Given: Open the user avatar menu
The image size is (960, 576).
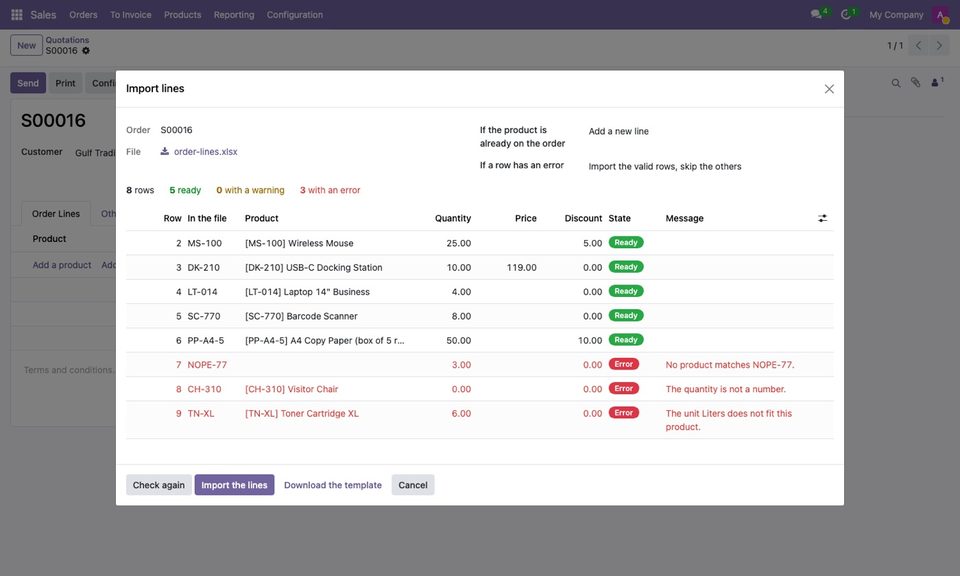Looking at the screenshot, I should (x=940, y=15).
